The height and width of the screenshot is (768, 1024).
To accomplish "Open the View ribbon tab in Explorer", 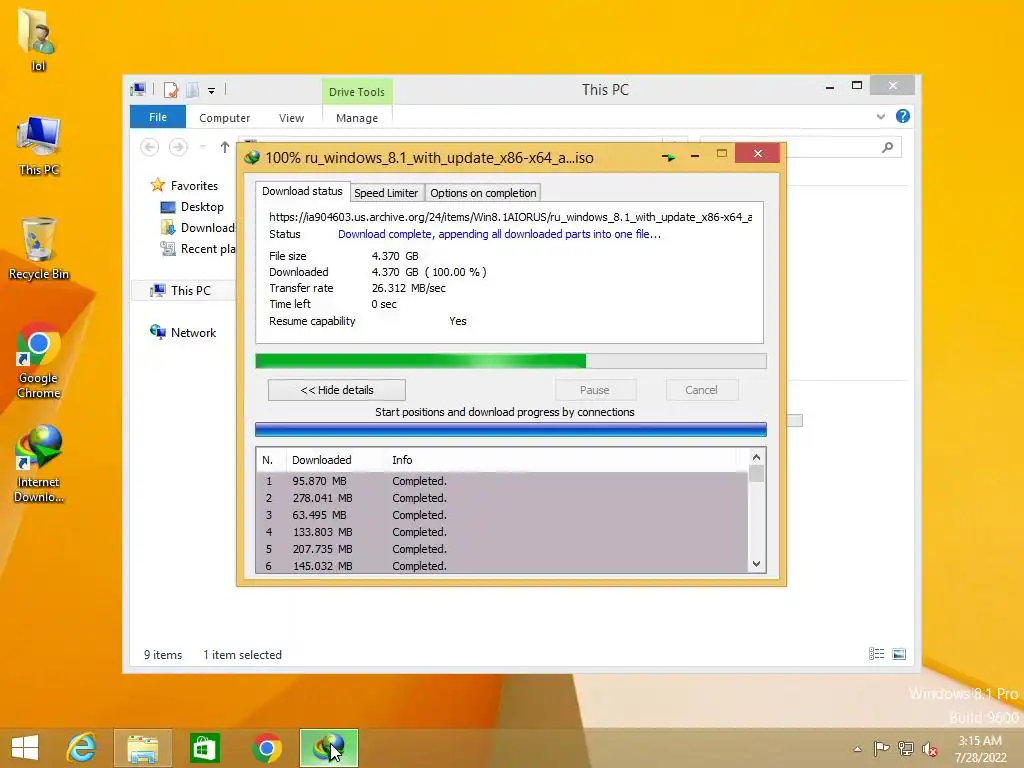I will tap(291, 118).
